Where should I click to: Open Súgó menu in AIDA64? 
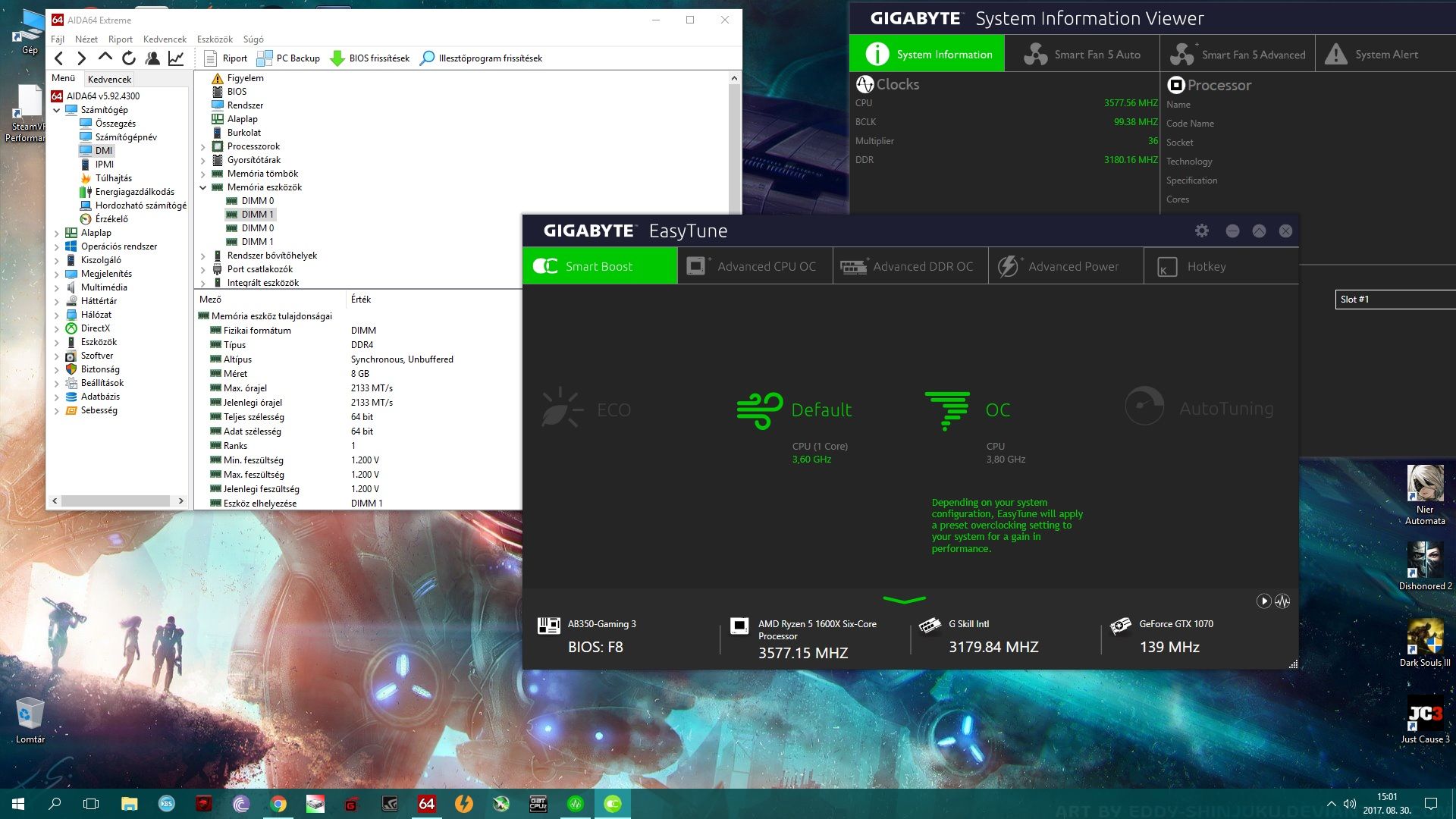click(x=253, y=39)
